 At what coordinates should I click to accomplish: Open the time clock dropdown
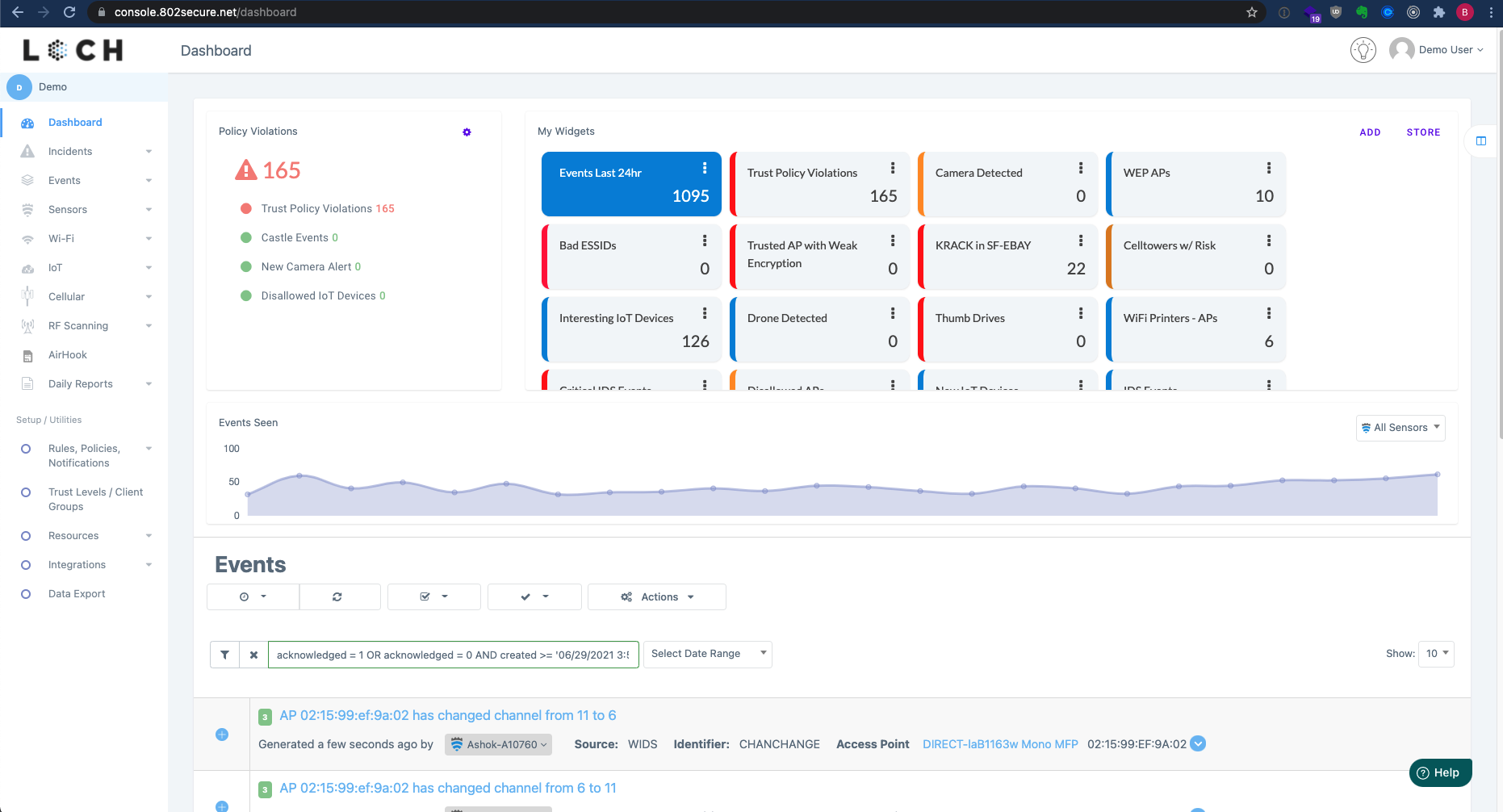[x=253, y=597]
